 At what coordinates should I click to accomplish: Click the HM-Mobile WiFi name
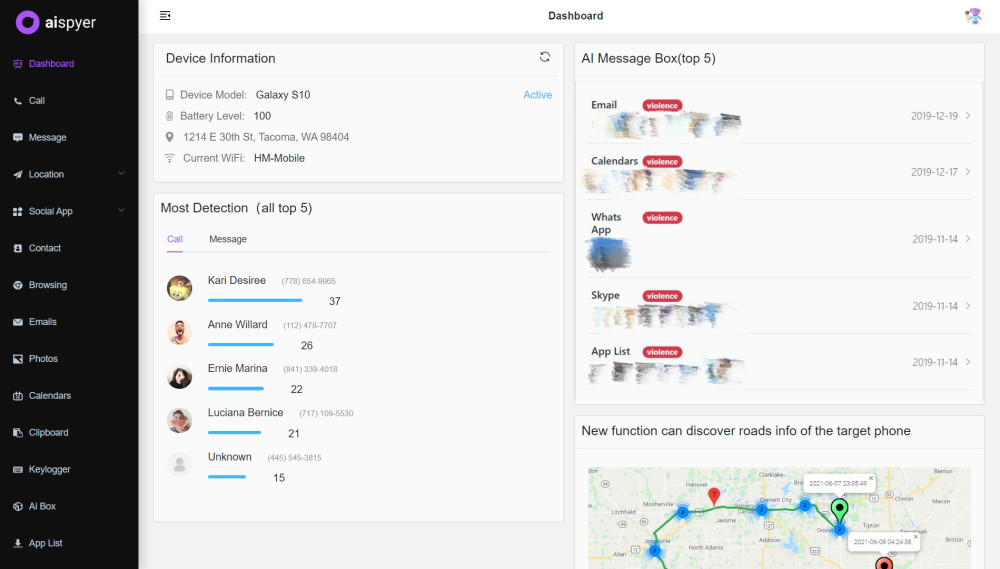[279, 158]
